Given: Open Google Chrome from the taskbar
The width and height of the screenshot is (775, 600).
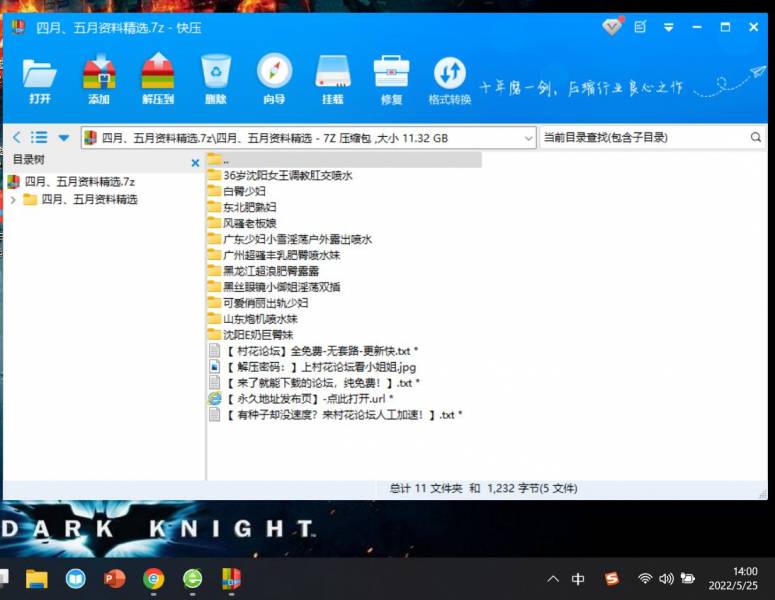Looking at the screenshot, I should pyautogui.click(x=153, y=579).
